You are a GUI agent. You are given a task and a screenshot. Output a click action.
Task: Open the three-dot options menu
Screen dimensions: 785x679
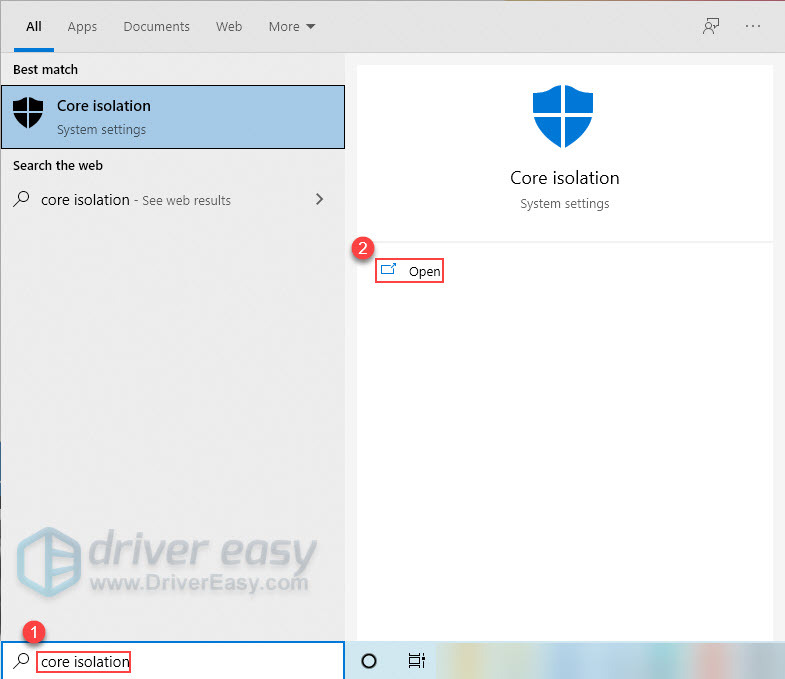tap(752, 26)
